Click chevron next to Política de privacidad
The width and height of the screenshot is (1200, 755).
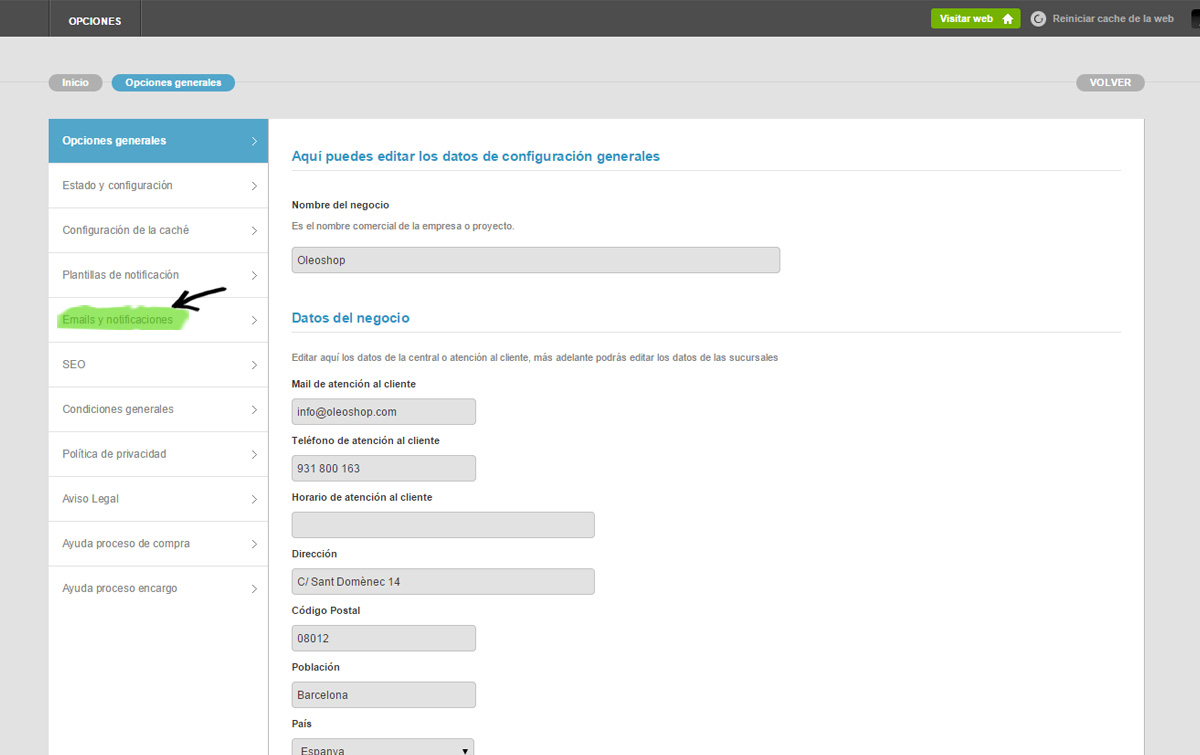click(x=254, y=454)
